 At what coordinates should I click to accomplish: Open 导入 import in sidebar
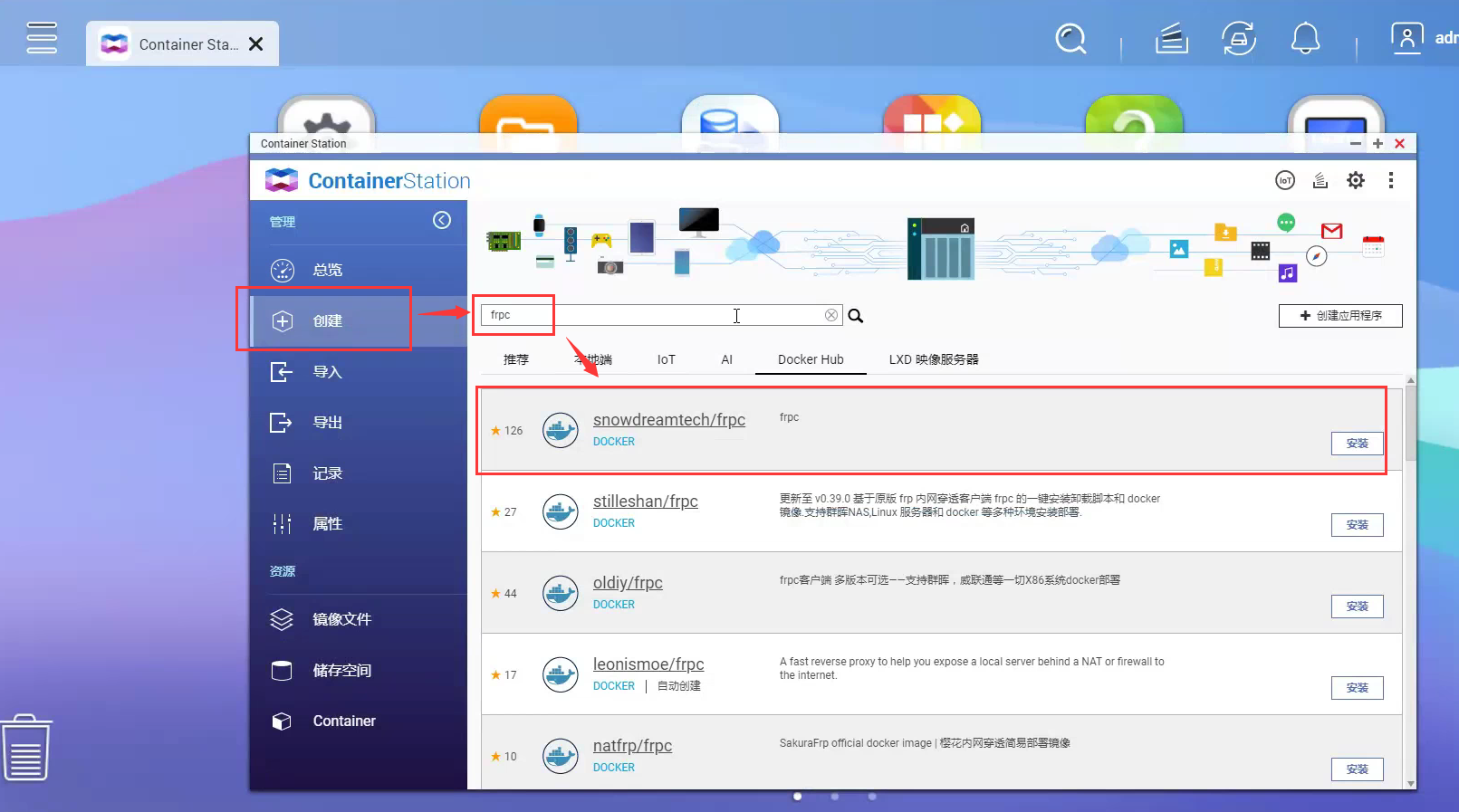coord(359,372)
